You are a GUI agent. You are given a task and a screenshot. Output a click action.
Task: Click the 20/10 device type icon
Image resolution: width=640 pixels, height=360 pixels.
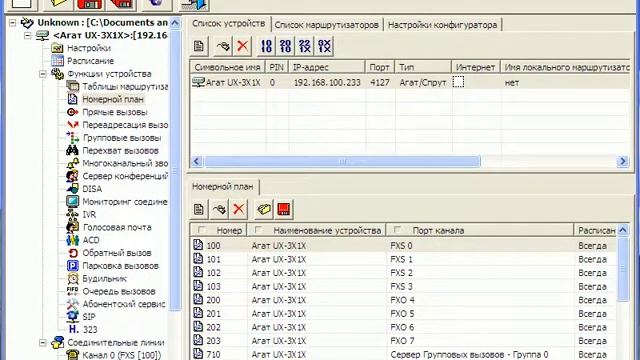(285, 46)
